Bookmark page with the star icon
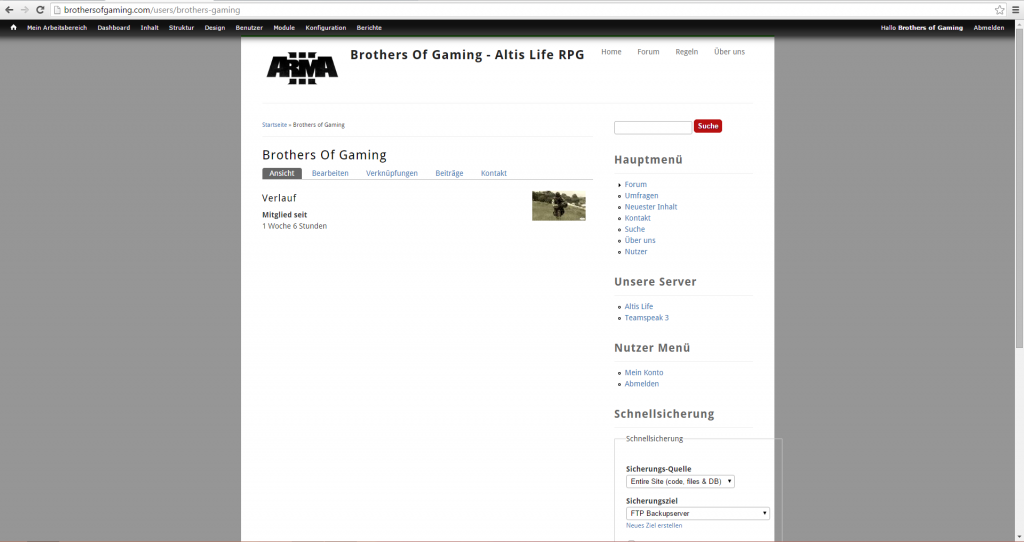This screenshot has height=542, width=1024. pos(999,9)
